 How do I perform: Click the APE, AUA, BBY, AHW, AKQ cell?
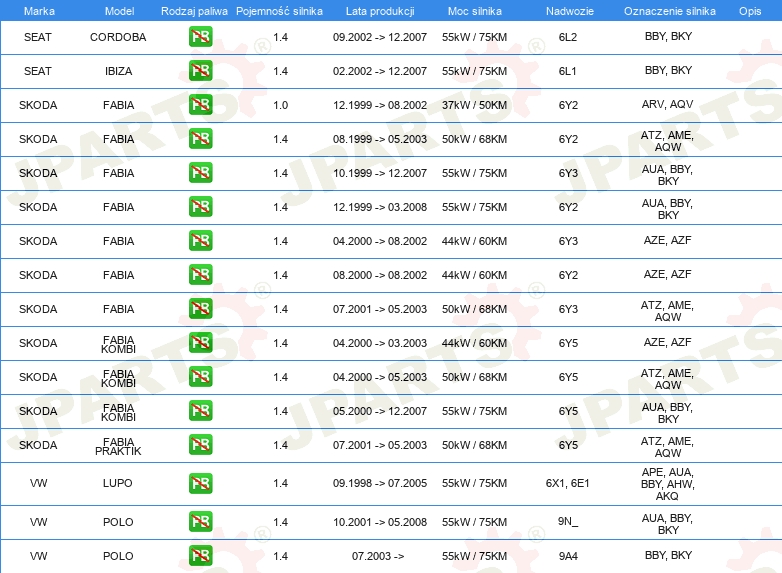tap(668, 484)
